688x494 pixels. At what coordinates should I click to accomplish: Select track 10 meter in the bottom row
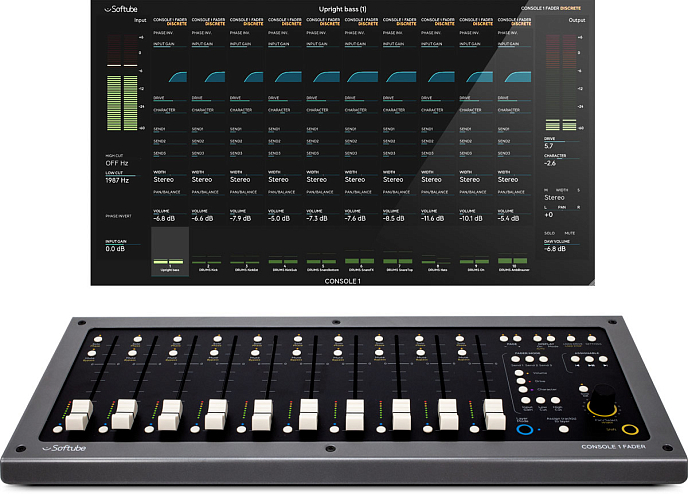(514, 262)
